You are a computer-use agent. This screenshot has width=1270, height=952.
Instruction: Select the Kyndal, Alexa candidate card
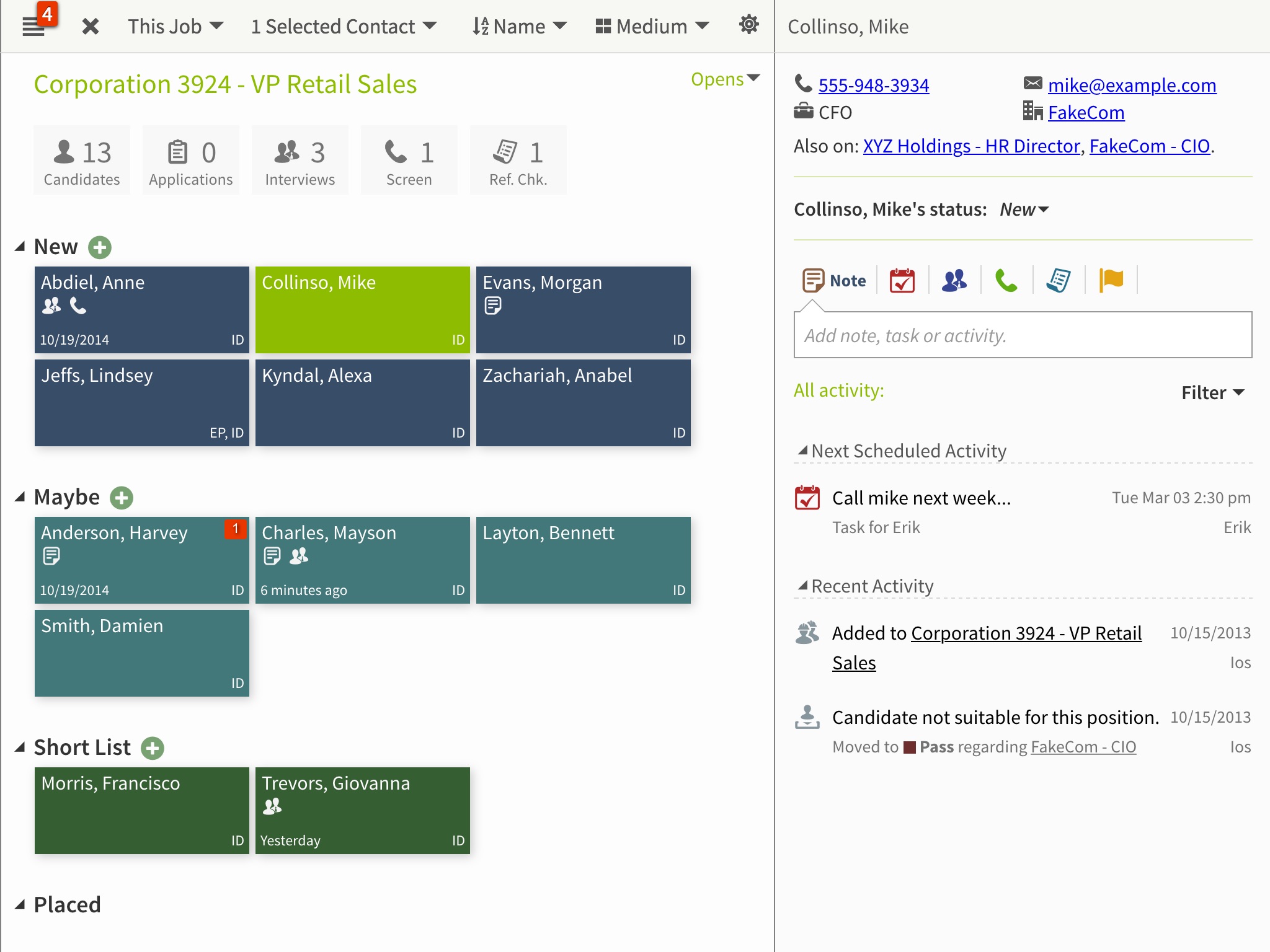pyautogui.click(x=363, y=403)
